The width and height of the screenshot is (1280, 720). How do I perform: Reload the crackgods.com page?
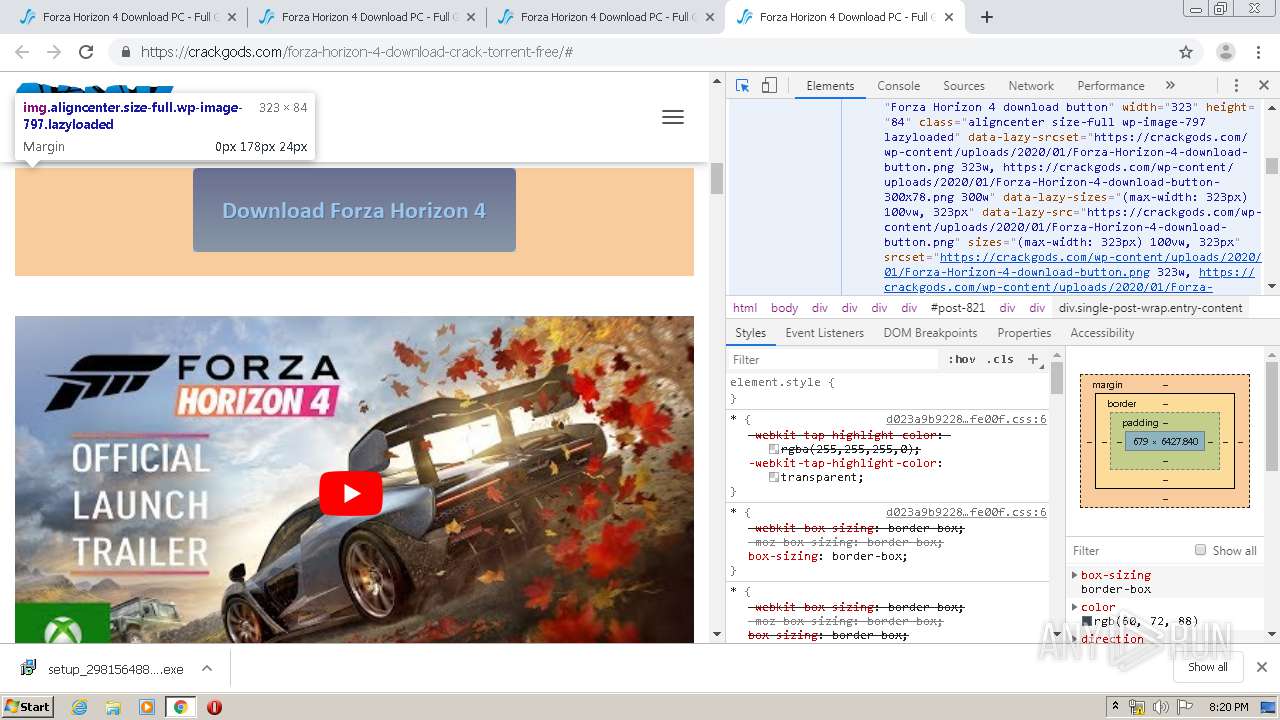[86, 52]
